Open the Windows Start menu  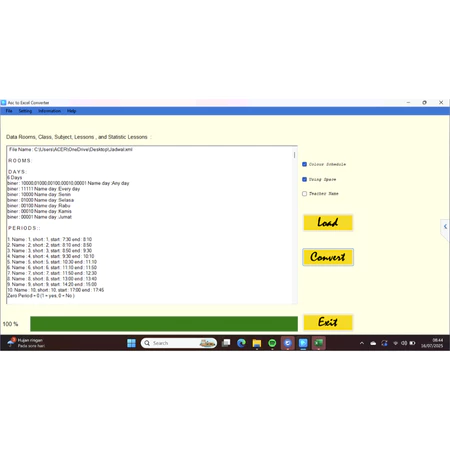pyautogui.click(x=131, y=343)
